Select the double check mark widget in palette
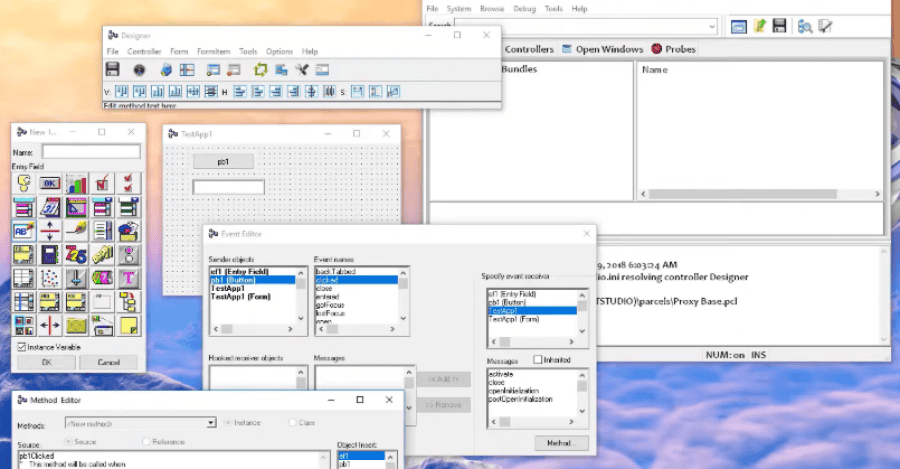Image resolution: width=900 pixels, height=469 pixels. (129, 184)
